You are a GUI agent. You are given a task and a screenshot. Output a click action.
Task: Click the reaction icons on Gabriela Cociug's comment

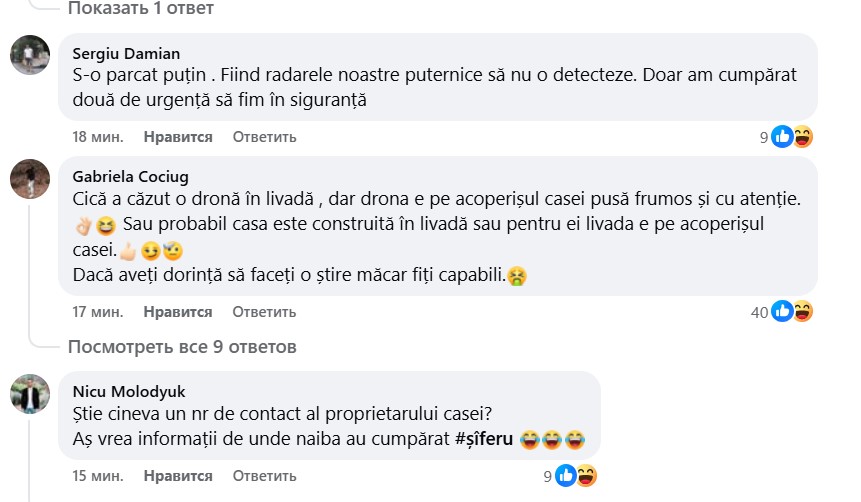(791, 312)
